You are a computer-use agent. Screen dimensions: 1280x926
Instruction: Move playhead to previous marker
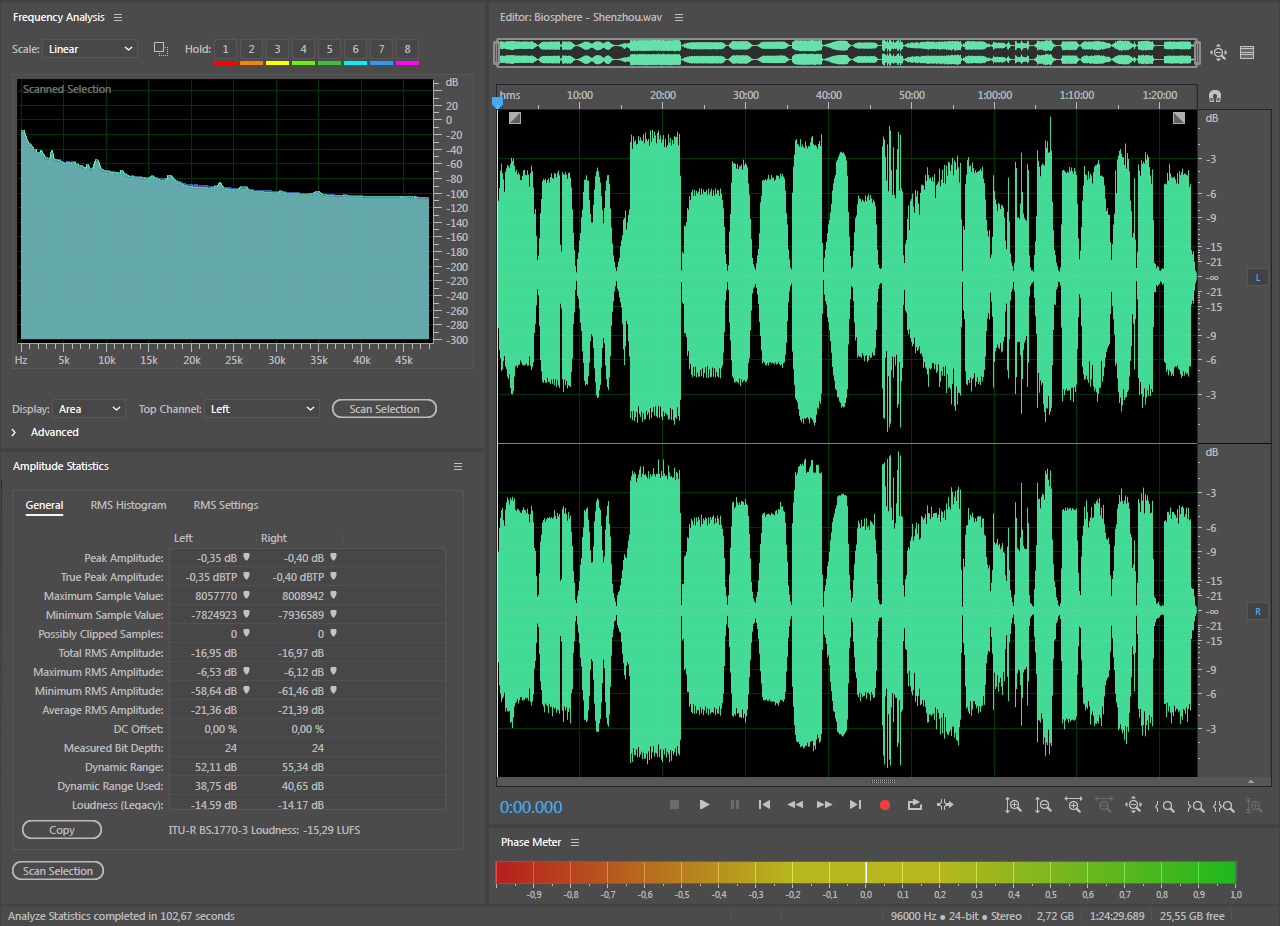[x=764, y=805]
